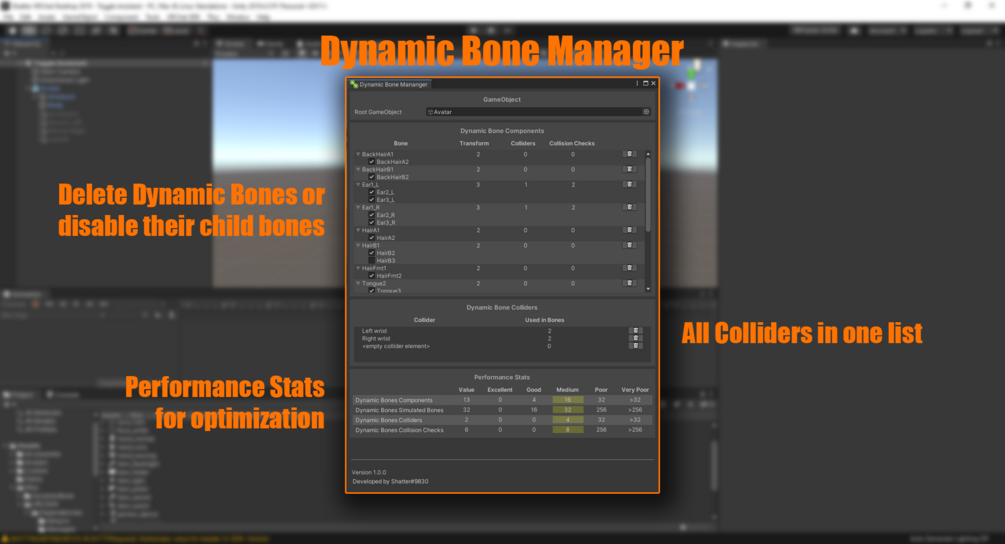Remove HairA1 dynamic bone with its trash icon
The width and height of the screenshot is (1005, 544).
point(629,230)
